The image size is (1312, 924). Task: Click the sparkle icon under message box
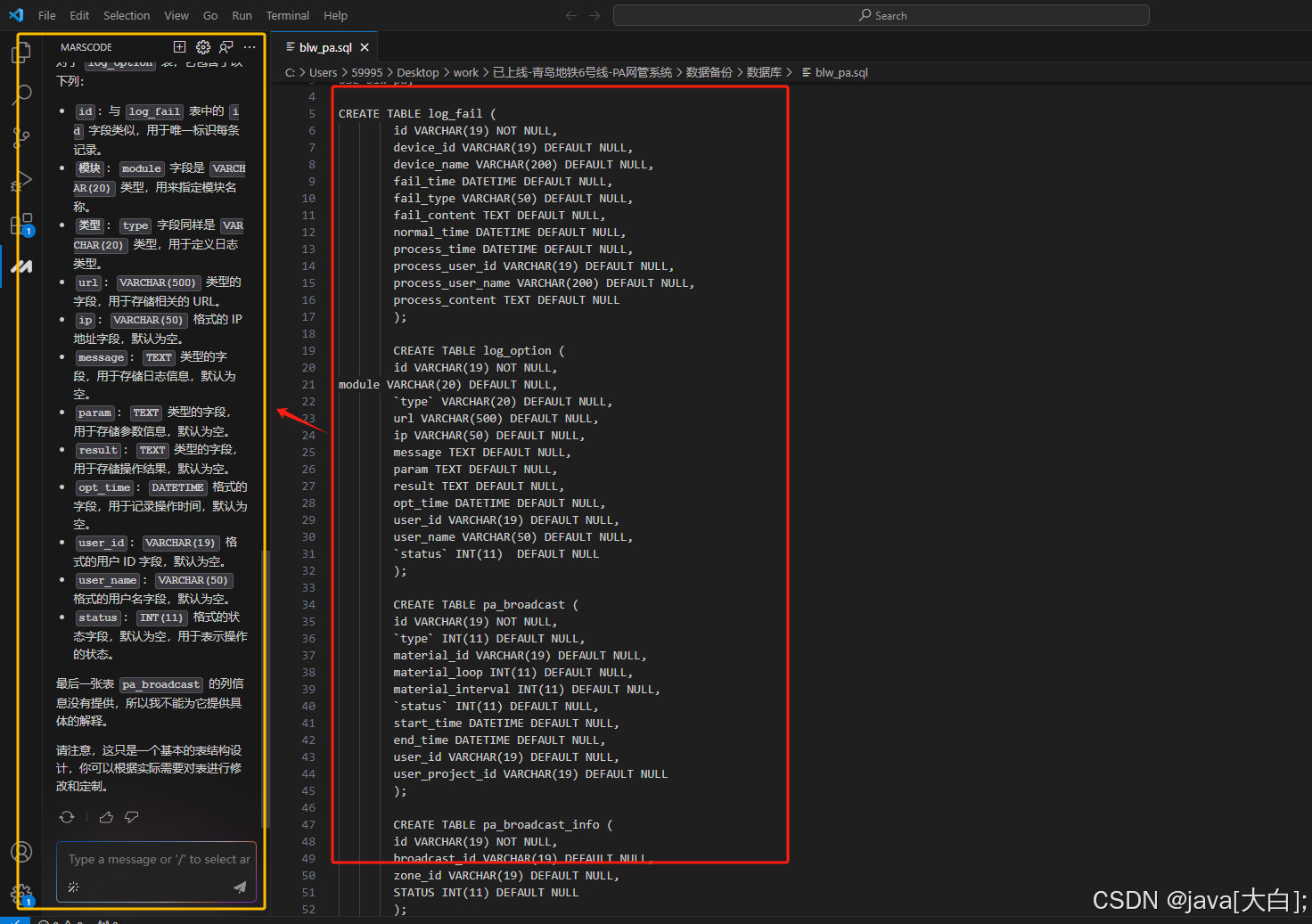pos(74,887)
